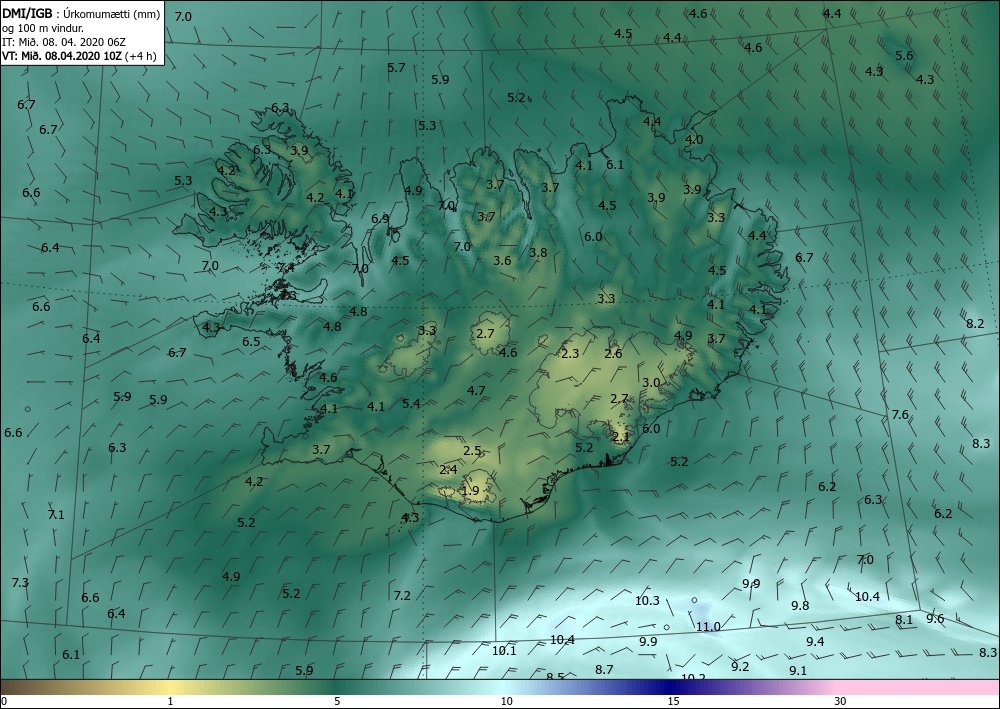Click the 11.0 value on the map
1000x709 pixels.
(708, 627)
